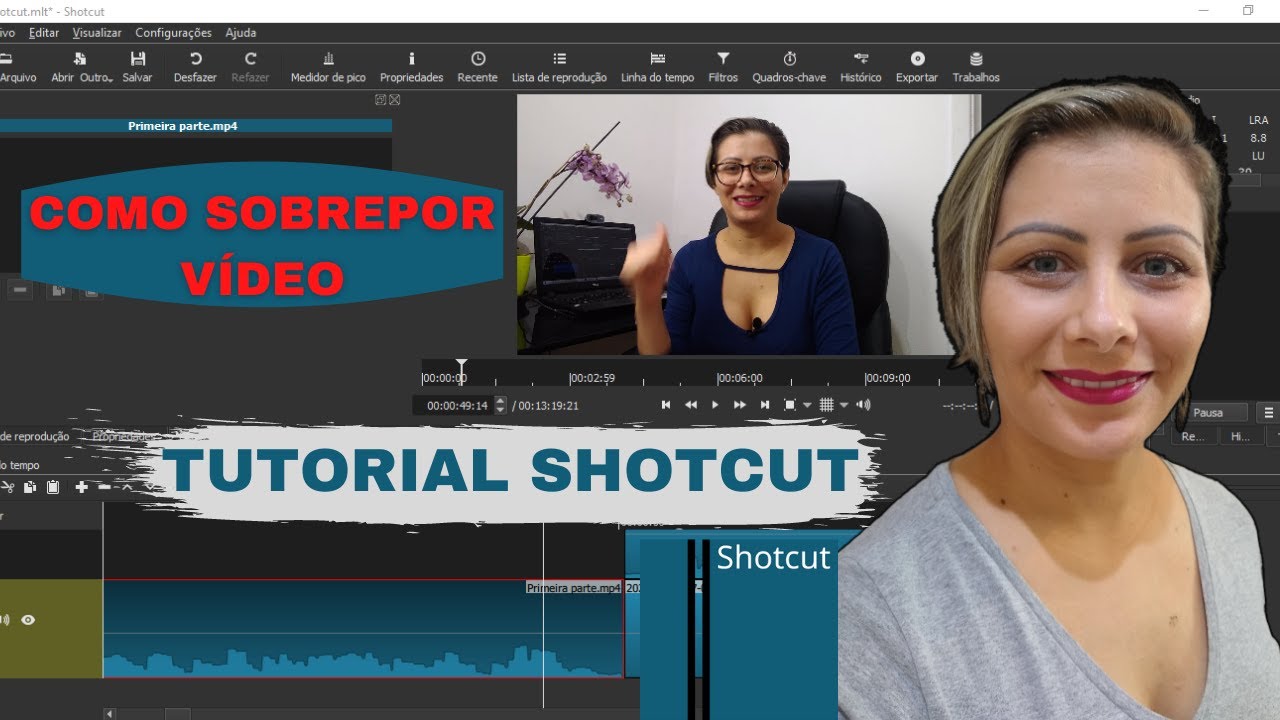Open the Configurações menu
The height and width of the screenshot is (720, 1280).
pyautogui.click(x=174, y=33)
